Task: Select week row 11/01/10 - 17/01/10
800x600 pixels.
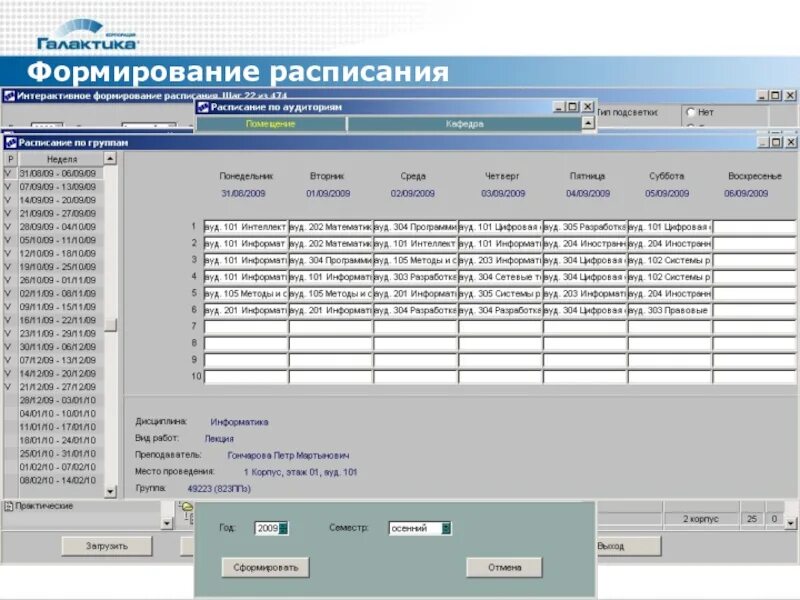Action: coord(58,427)
